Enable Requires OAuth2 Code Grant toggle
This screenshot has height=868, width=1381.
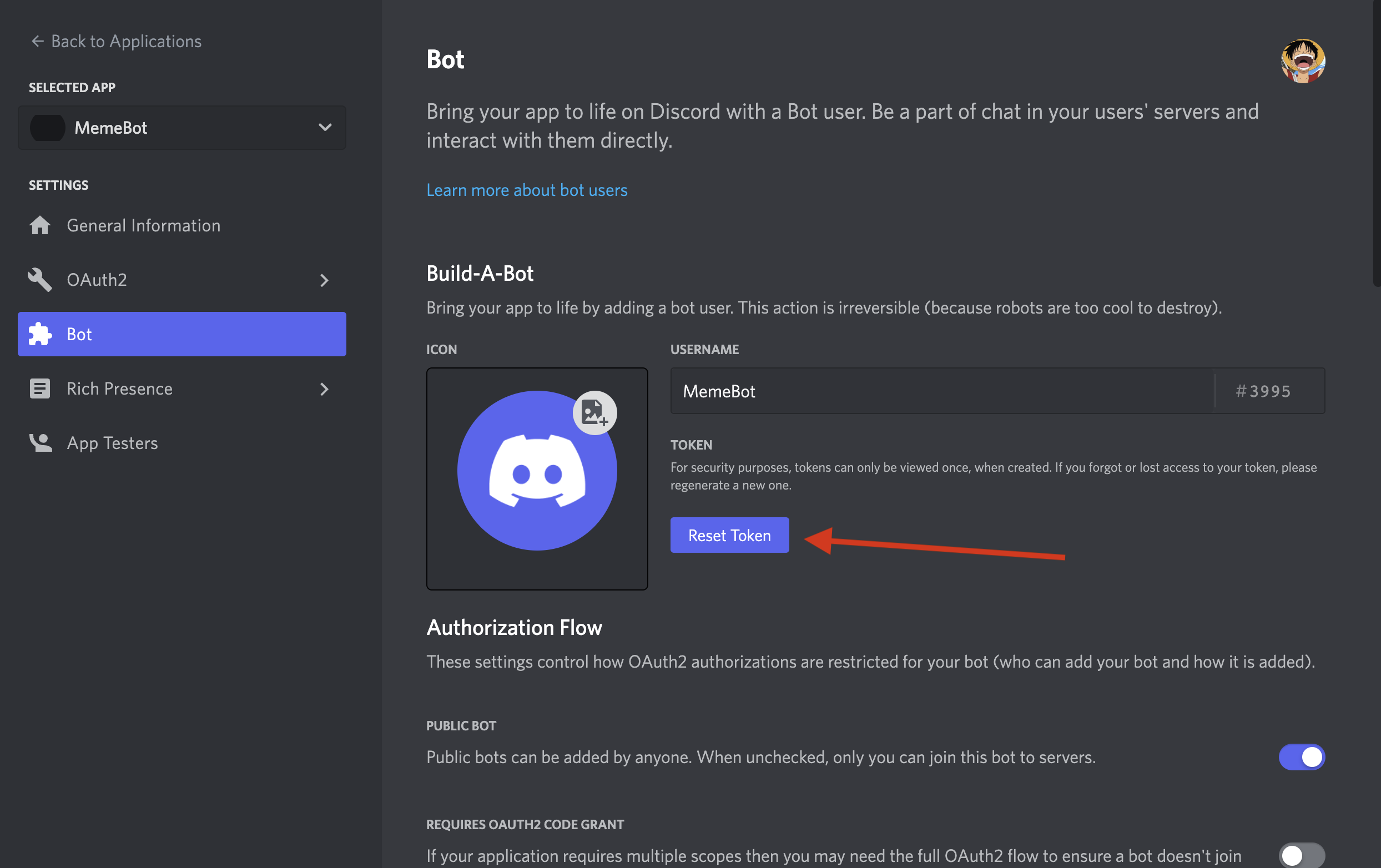(1301, 855)
